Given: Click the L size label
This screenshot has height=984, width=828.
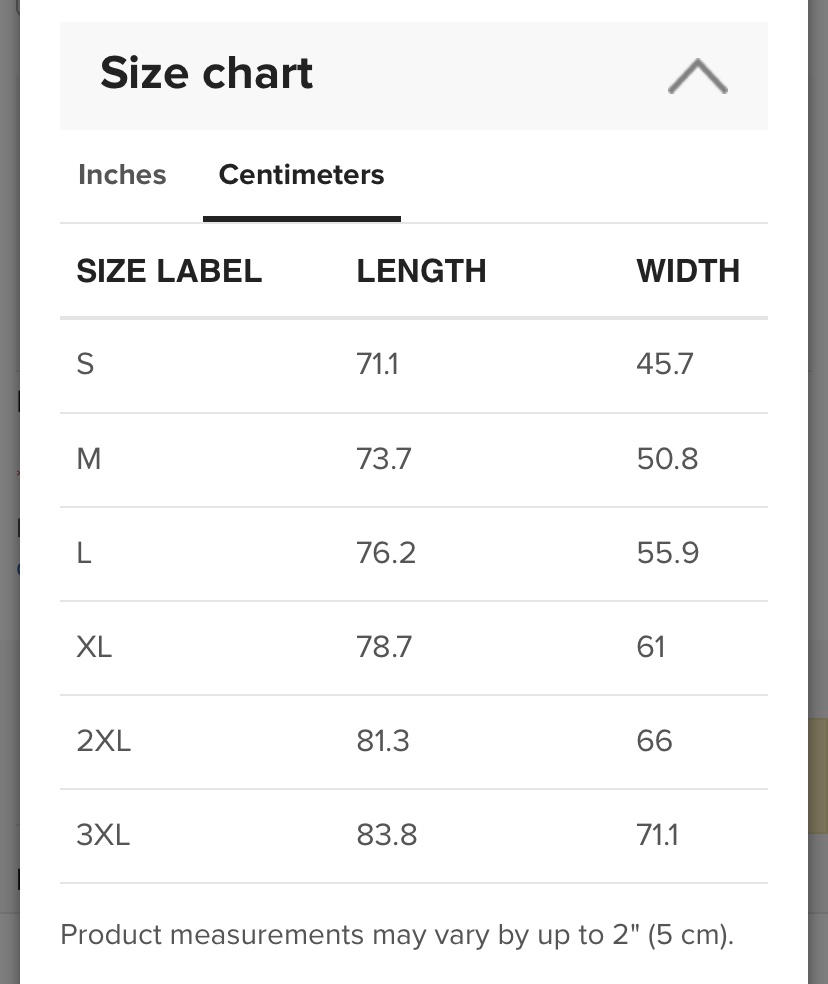Looking at the screenshot, I should click(84, 553).
